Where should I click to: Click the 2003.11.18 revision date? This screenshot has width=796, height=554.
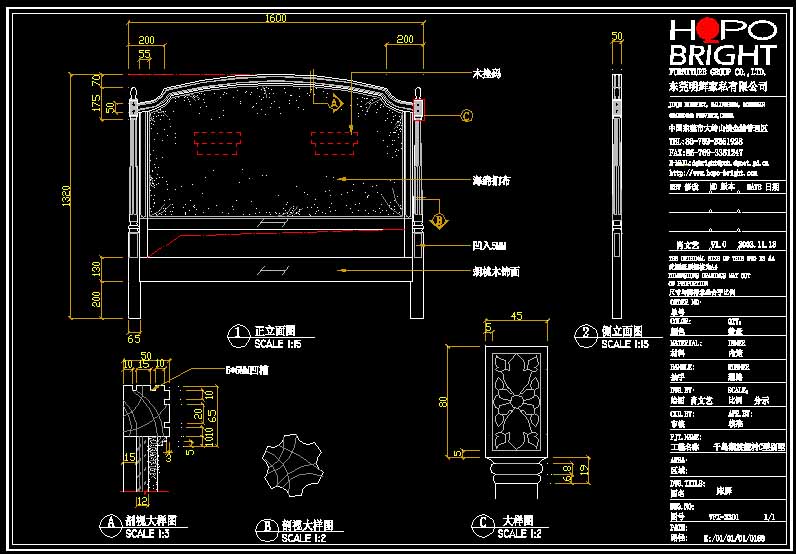tap(758, 244)
